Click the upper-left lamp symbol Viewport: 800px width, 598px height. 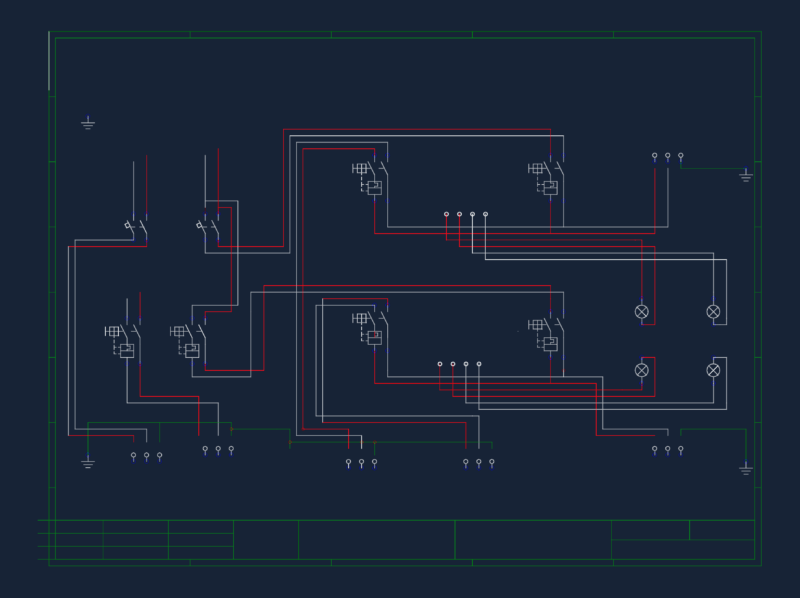642,311
